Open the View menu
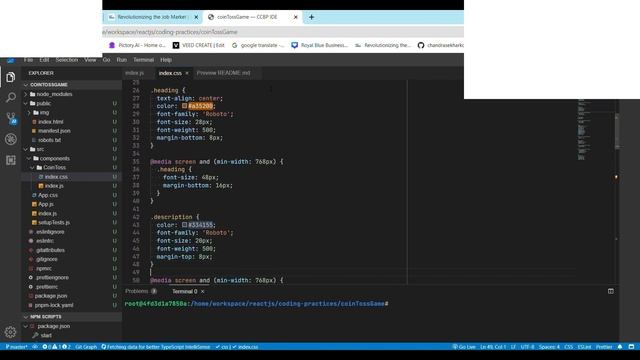Viewport: 640px width, 360px height. coord(90,60)
